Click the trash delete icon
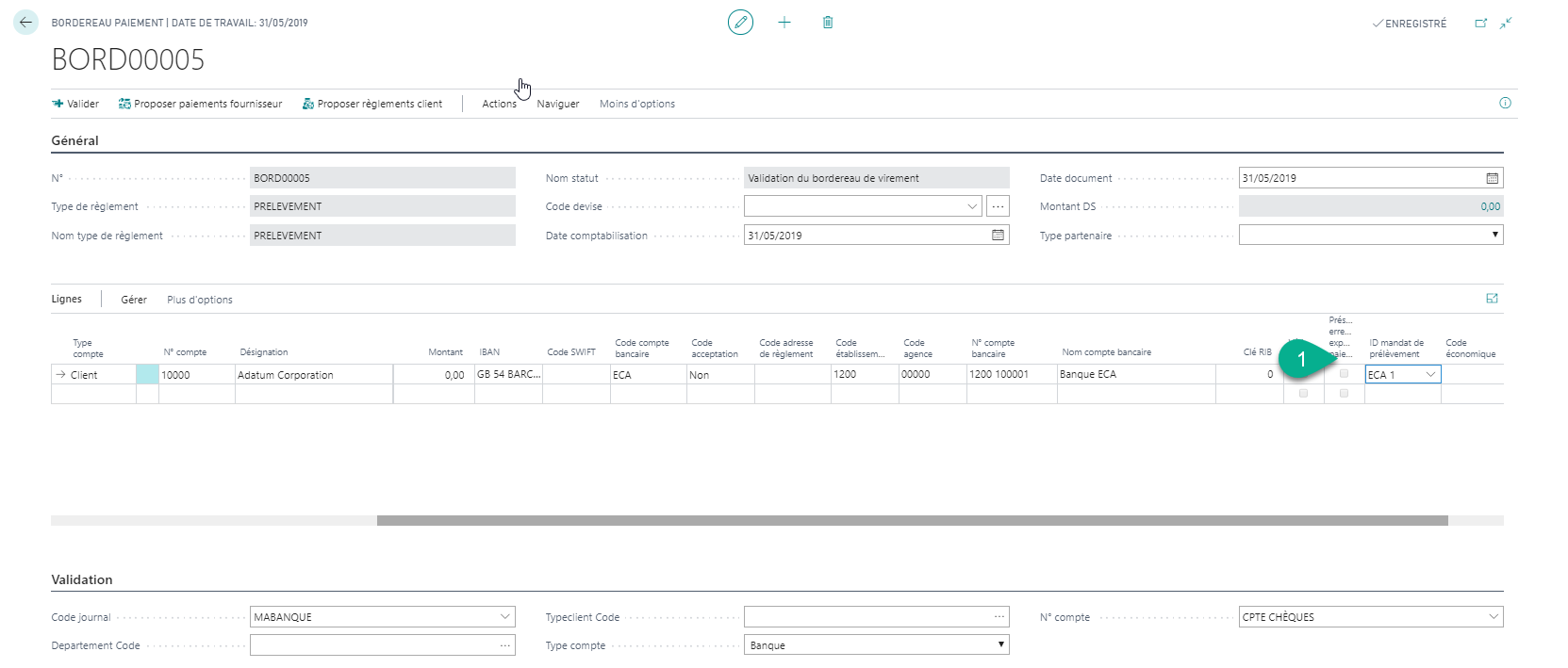Viewport: 1568px width, 668px height. [828, 23]
